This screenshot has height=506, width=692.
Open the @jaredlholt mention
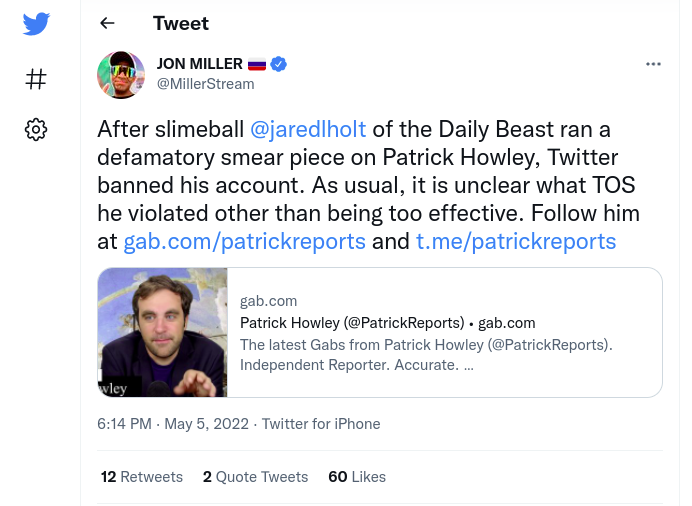(308, 129)
